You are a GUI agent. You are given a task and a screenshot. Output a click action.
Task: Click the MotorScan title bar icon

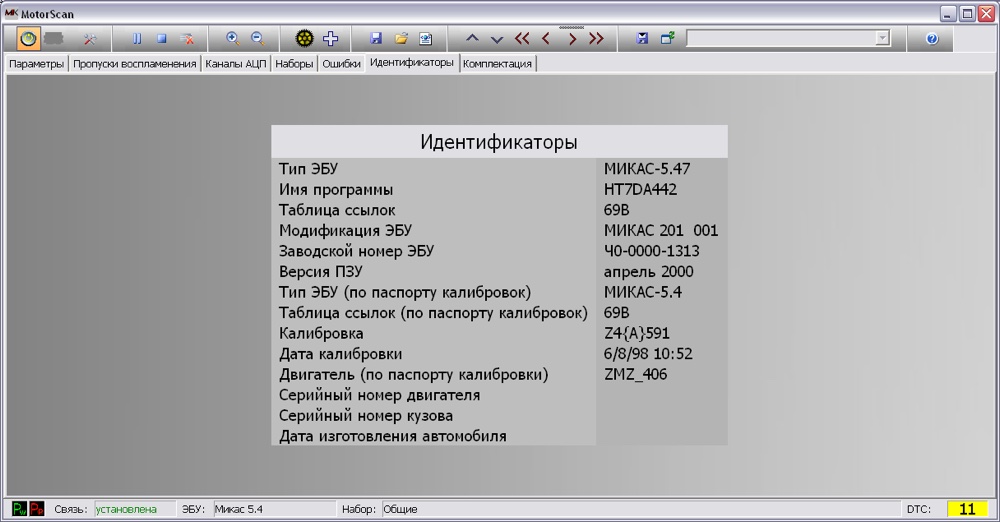(x=11, y=13)
